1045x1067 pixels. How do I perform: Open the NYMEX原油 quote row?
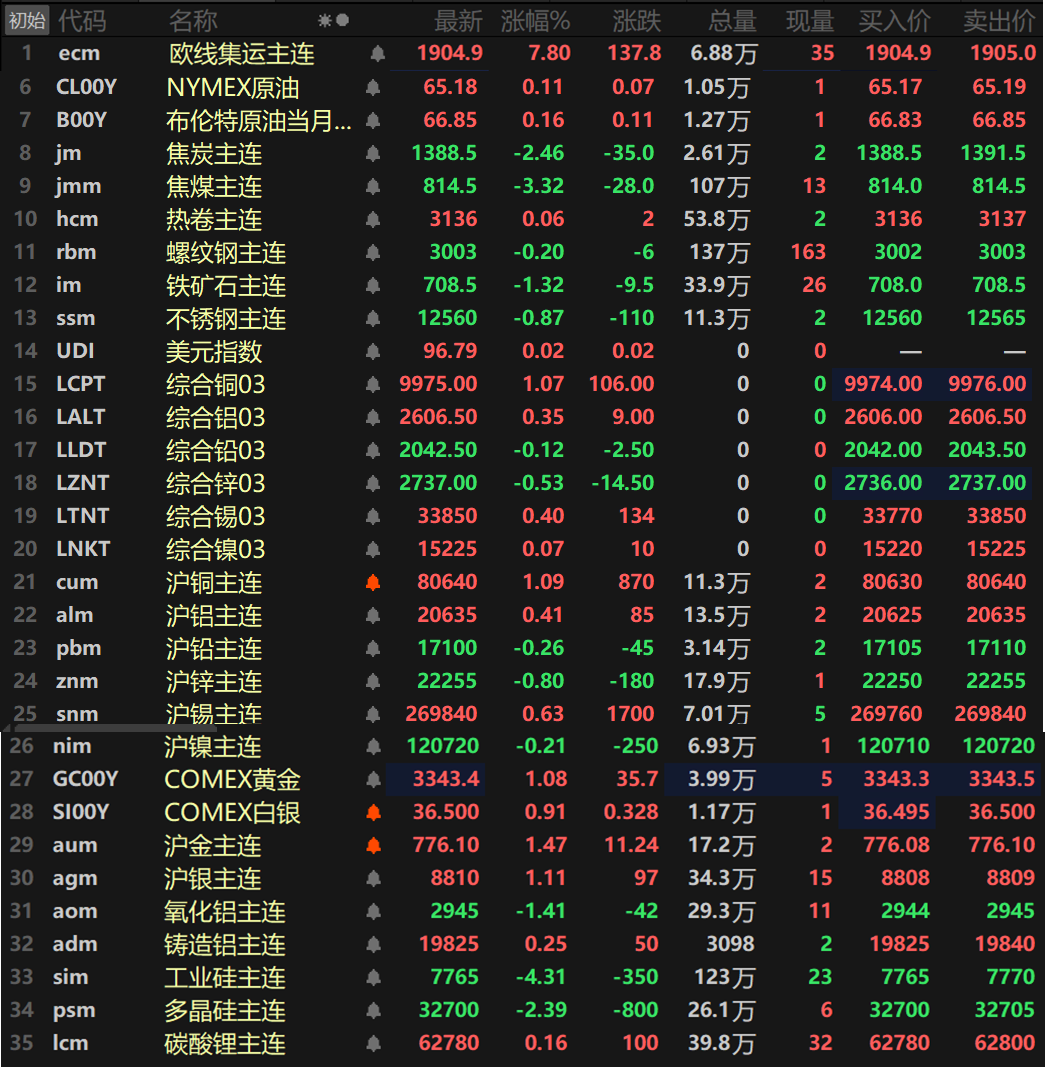232,88
